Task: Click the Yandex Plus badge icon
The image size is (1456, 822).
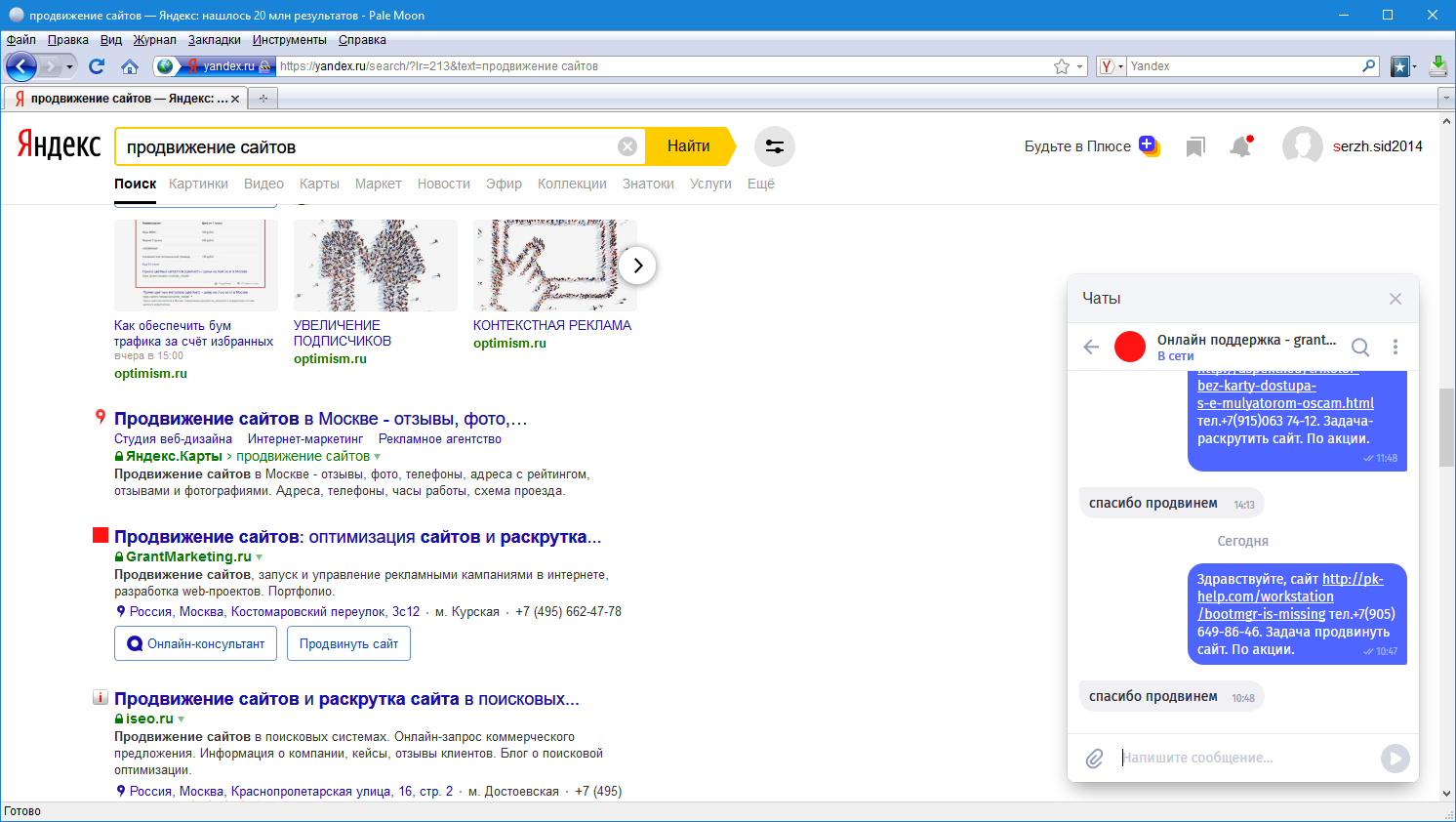Action: tap(1149, 146)
